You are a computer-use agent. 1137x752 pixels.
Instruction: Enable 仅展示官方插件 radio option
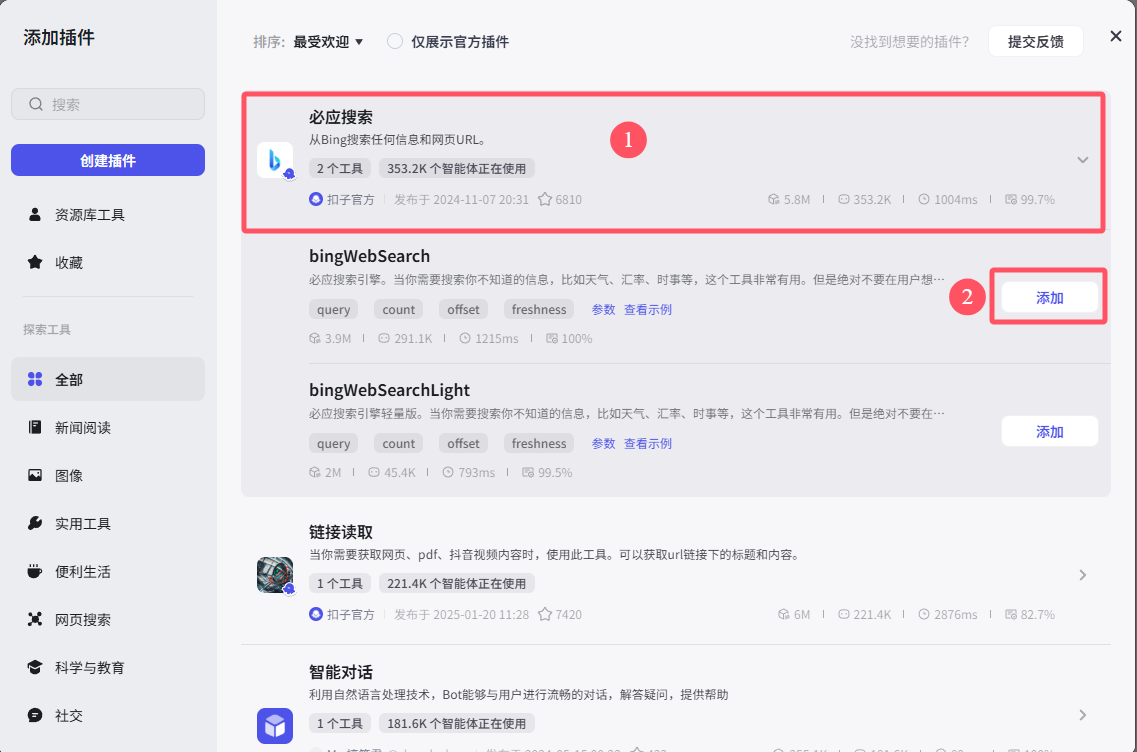click(394, 41)
